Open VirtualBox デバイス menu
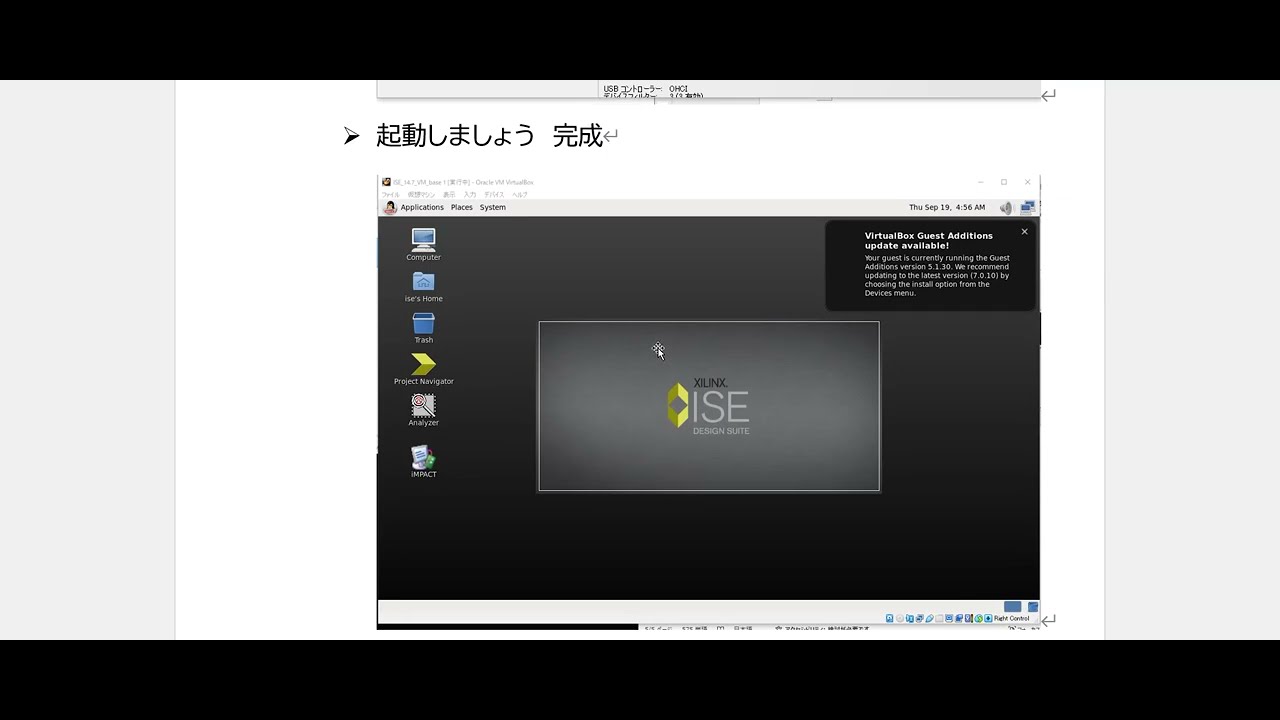 494,195
